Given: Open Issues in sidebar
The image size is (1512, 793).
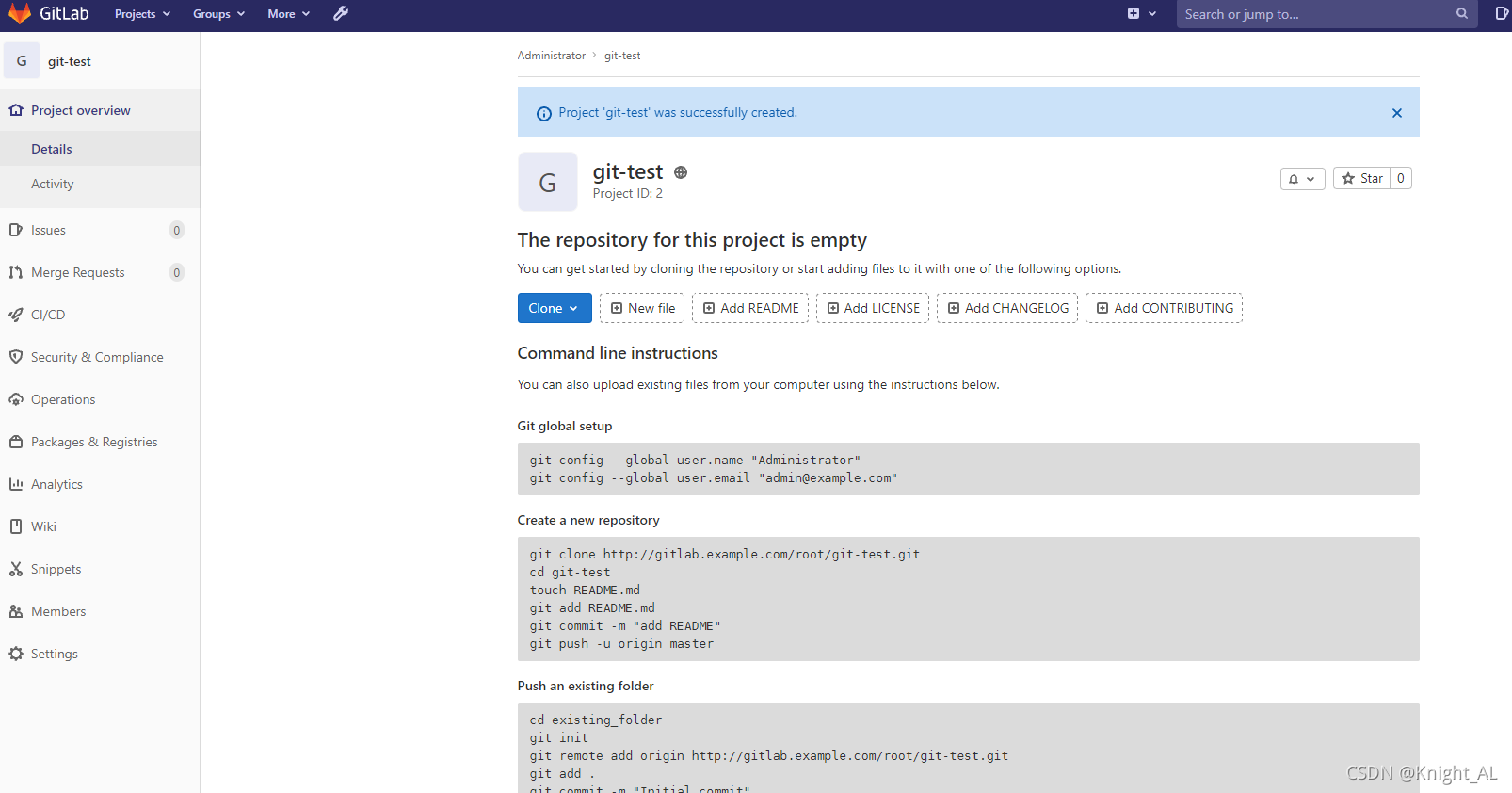Looking at the screenshot, I should click(100, 230).
